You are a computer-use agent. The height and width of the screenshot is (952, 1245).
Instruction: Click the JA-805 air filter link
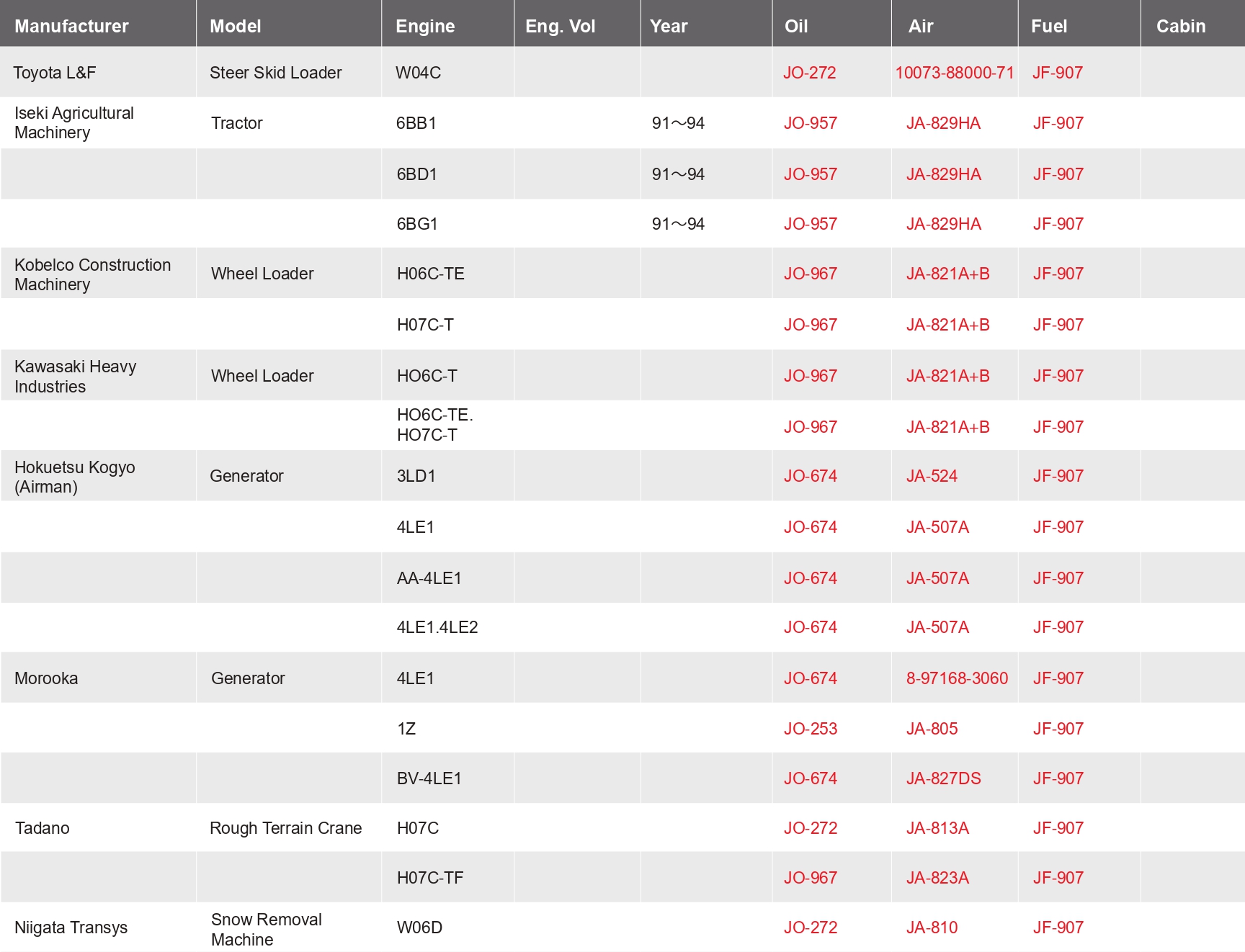[x=932, y=729]
